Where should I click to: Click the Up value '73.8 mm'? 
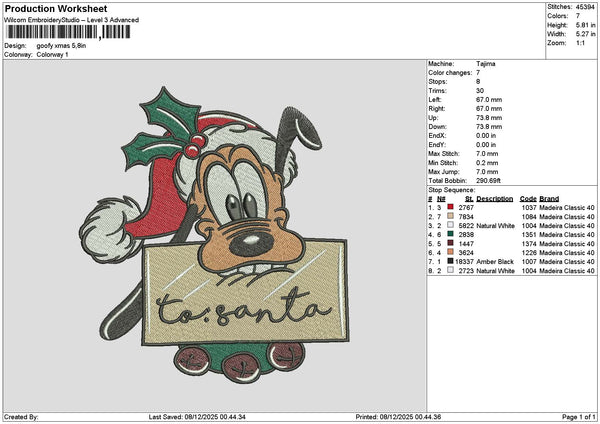click(489, 117)
